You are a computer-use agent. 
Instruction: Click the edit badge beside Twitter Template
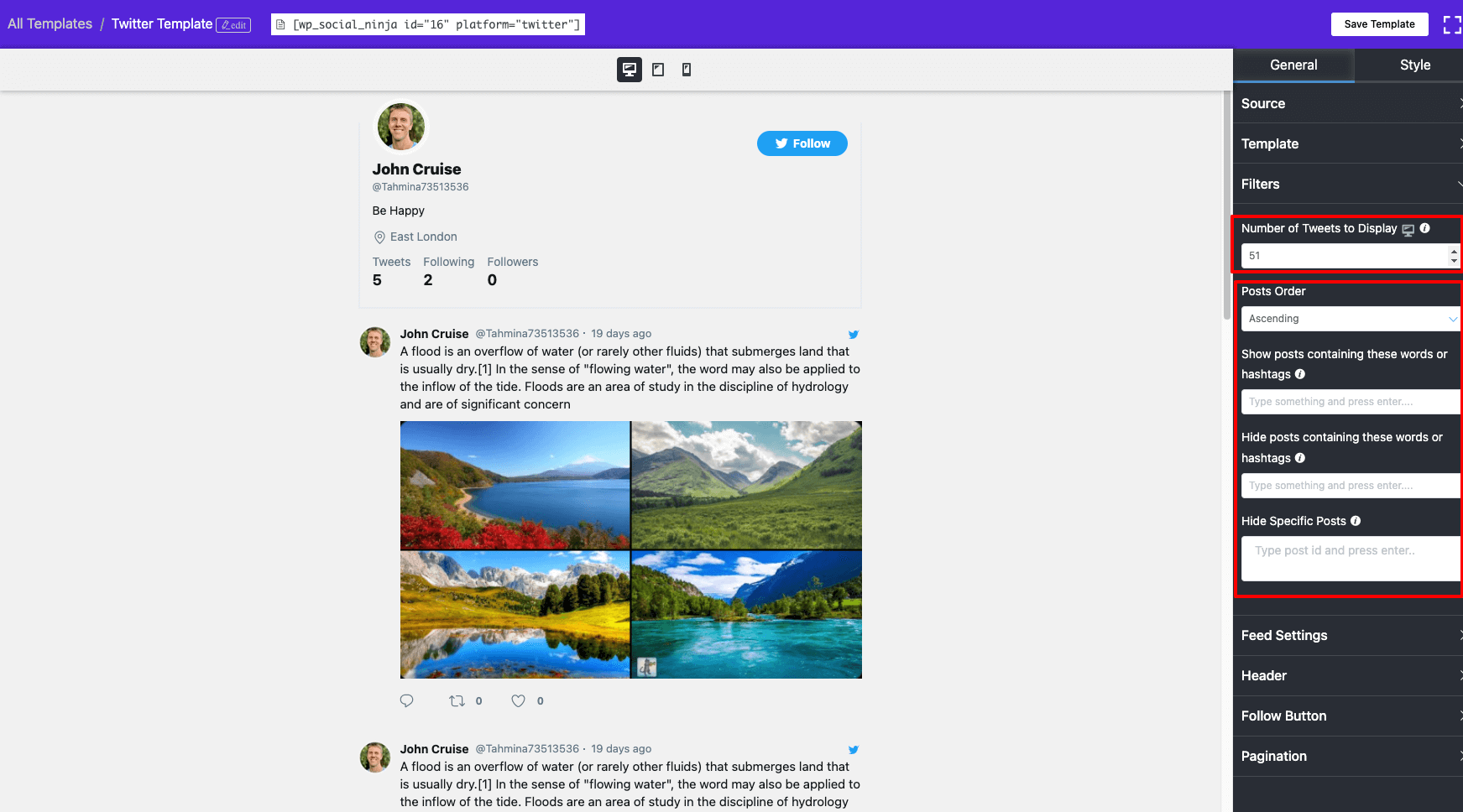pos(233,25)
